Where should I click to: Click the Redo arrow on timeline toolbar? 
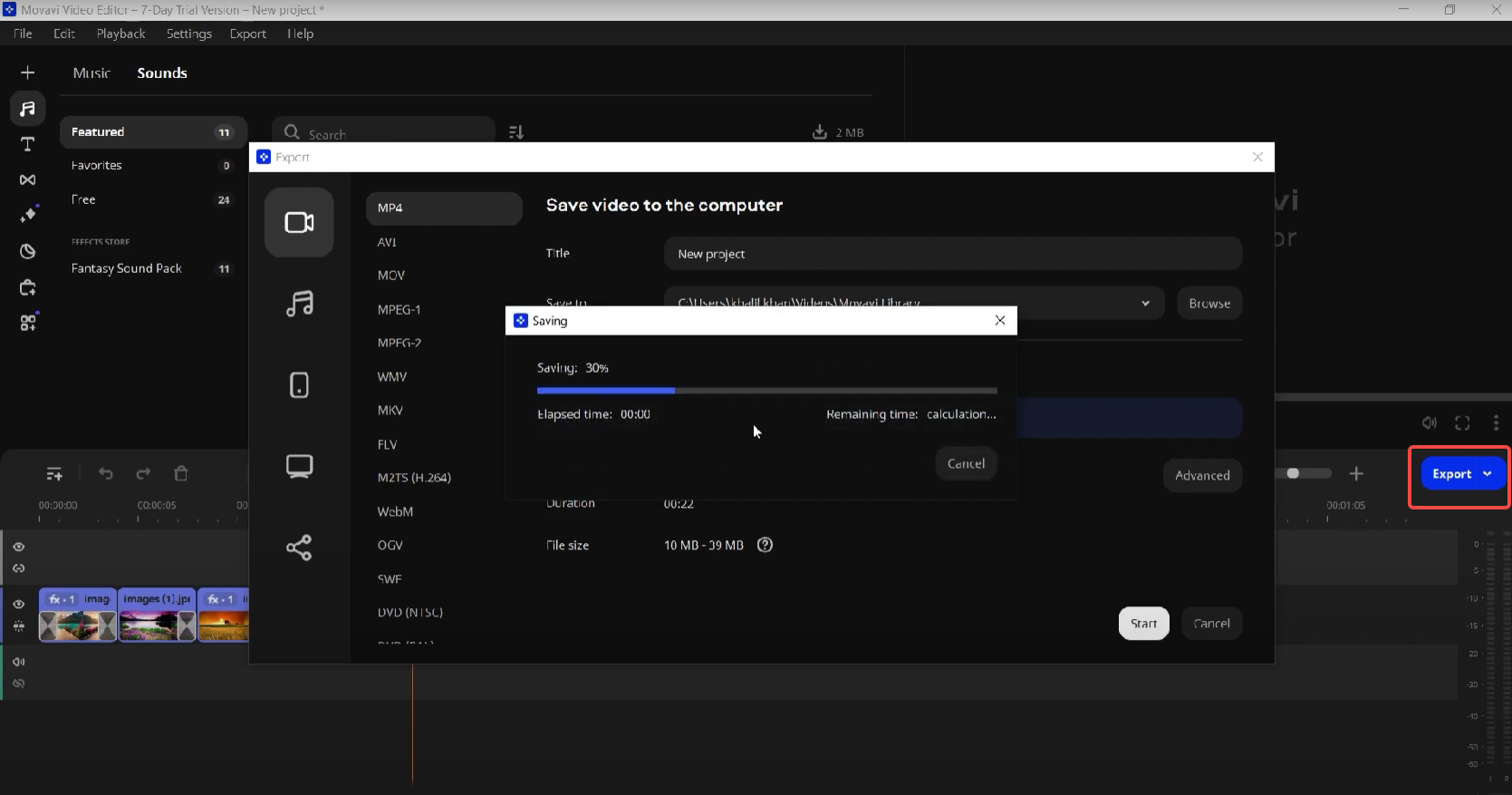(x=143, y=474)
